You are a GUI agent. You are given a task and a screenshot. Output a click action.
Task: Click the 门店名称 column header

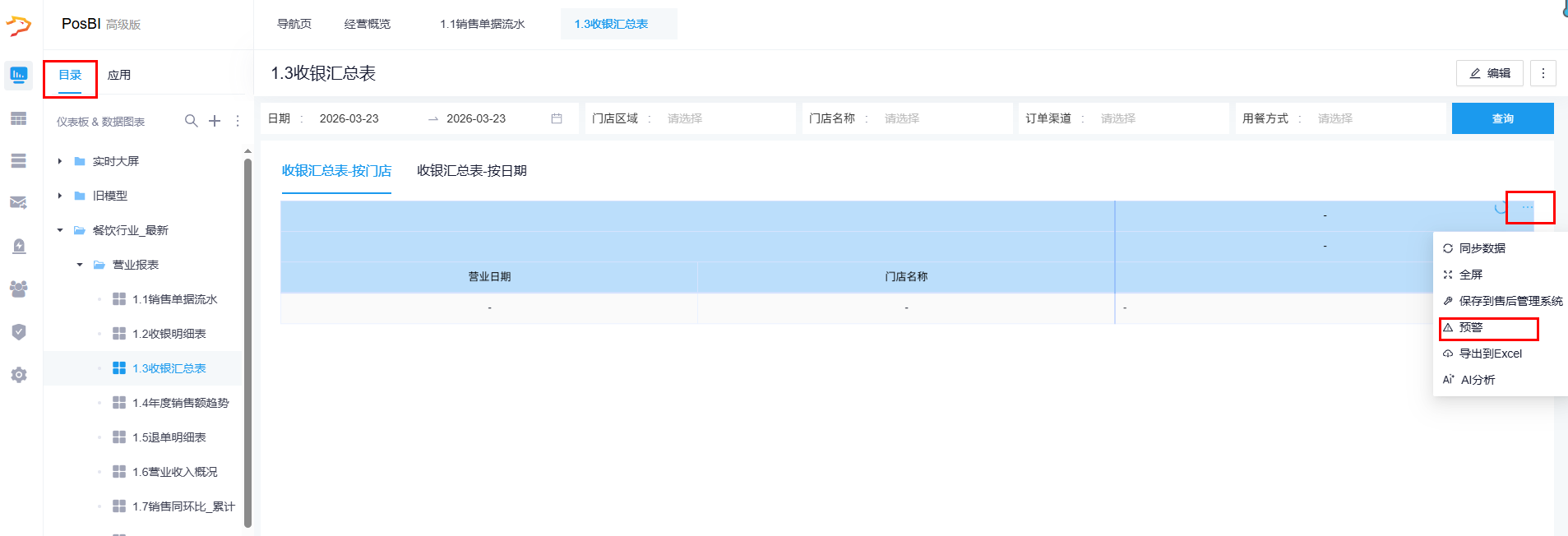906,277
